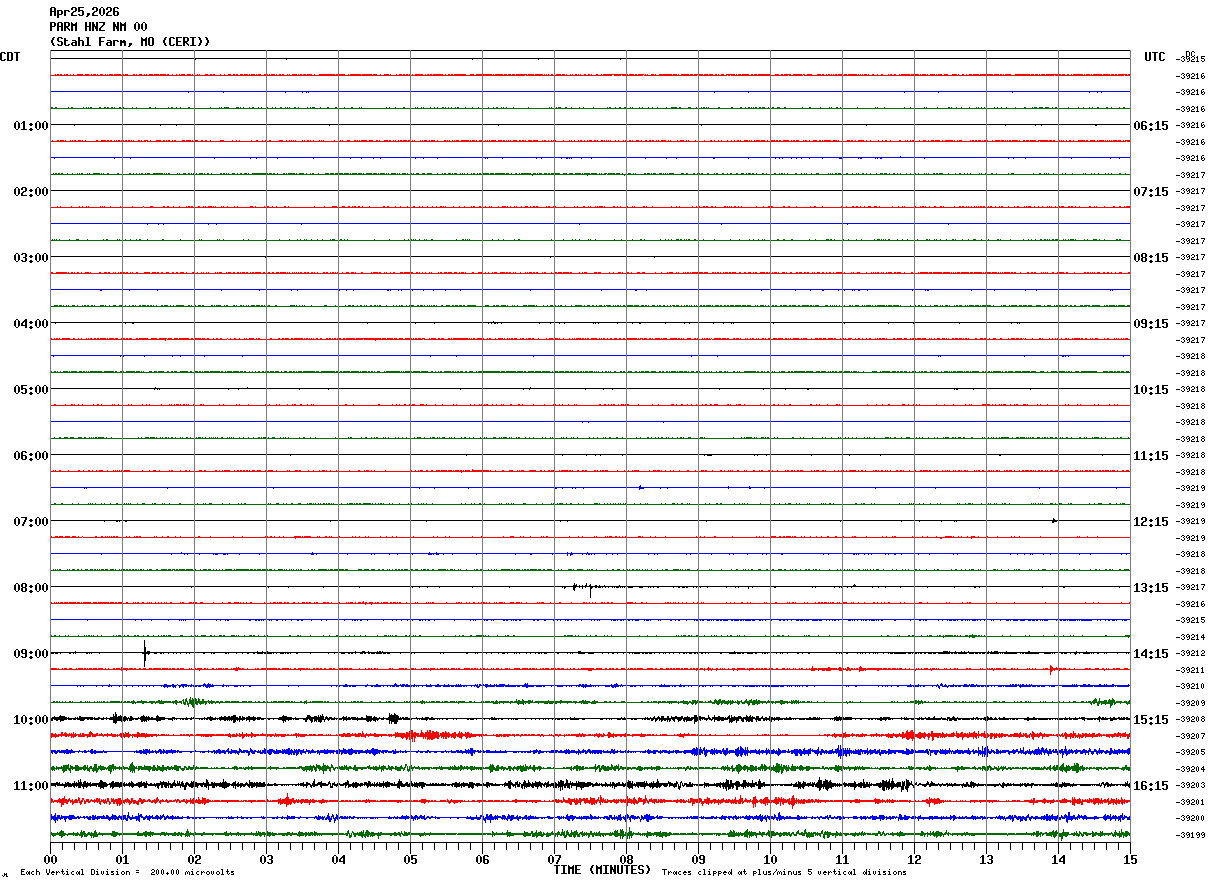1210x886 pixels.
Task: Click the Stahl Farm, MO (CERI) location text
Action: pos(130,42)
